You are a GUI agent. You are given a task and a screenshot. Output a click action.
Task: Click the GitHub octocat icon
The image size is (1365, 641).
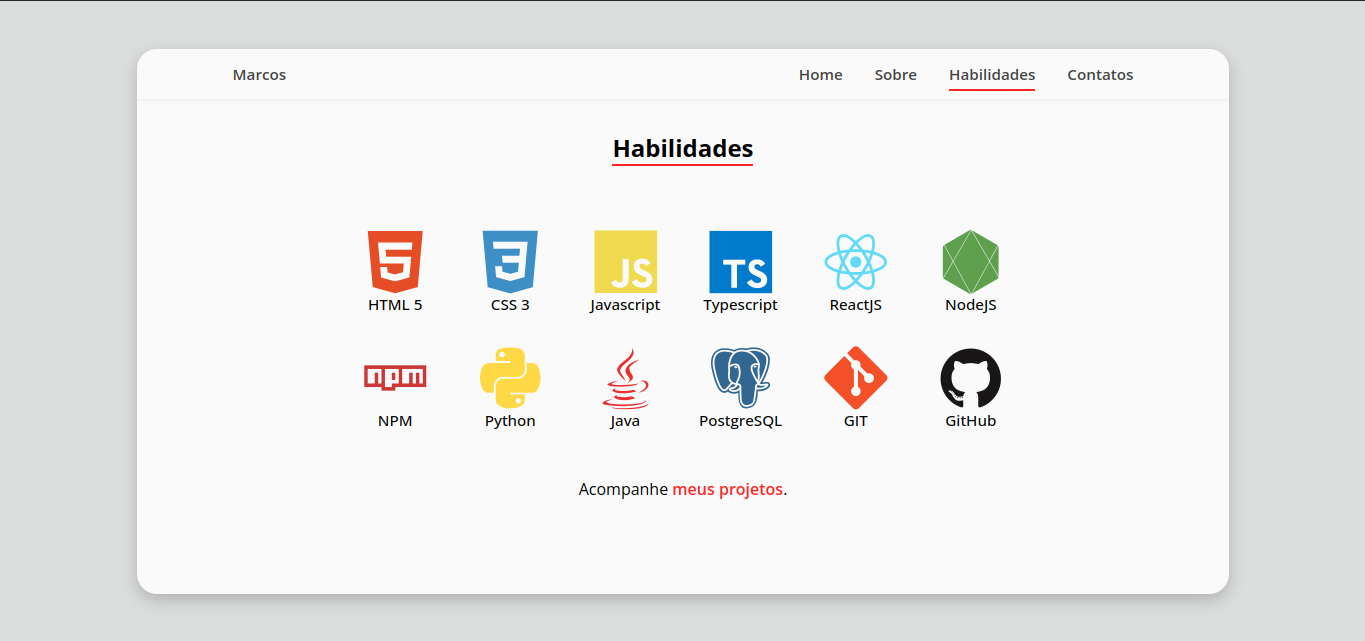point(971,378)
